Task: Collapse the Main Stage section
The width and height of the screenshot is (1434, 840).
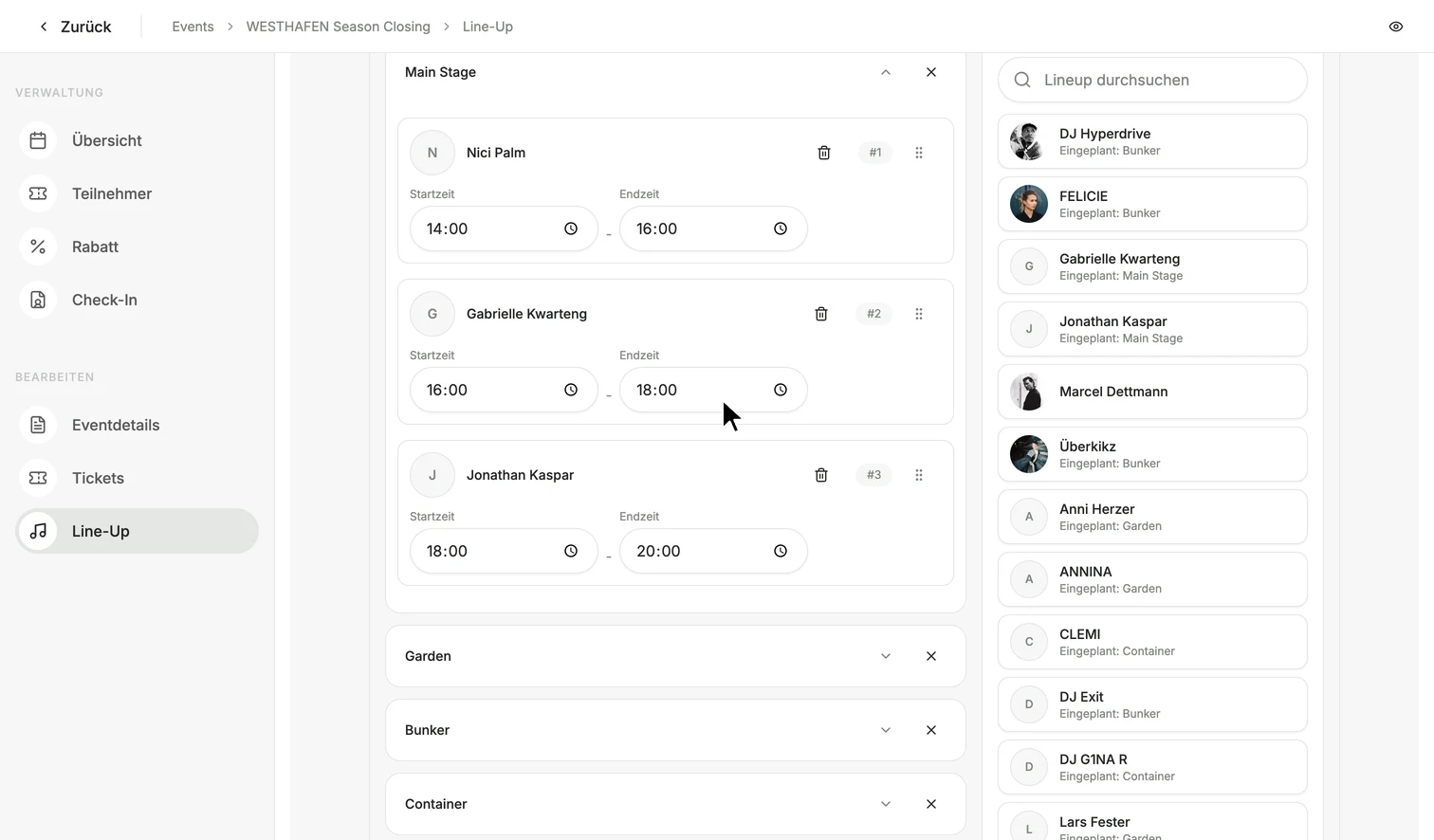Action: (886, 72)
